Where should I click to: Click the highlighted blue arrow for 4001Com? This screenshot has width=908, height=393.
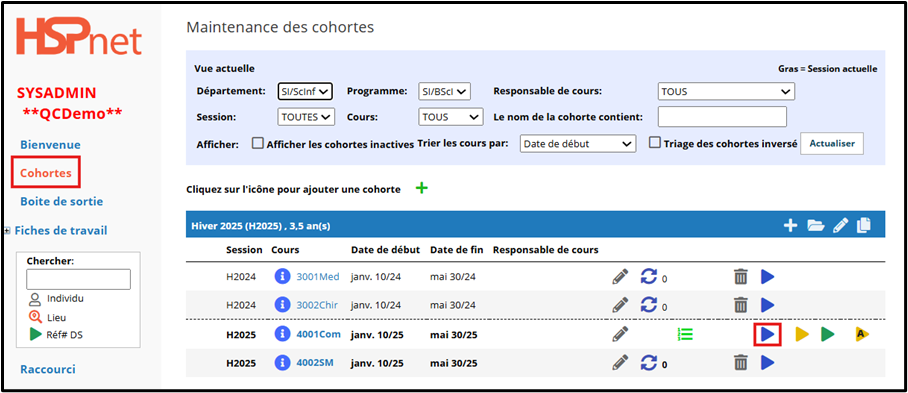(x=768, y=334)
